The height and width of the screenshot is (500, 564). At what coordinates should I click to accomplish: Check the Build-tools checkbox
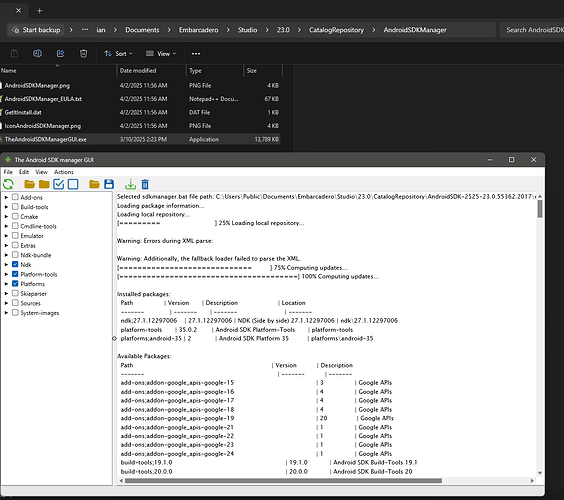click(15, 207)
